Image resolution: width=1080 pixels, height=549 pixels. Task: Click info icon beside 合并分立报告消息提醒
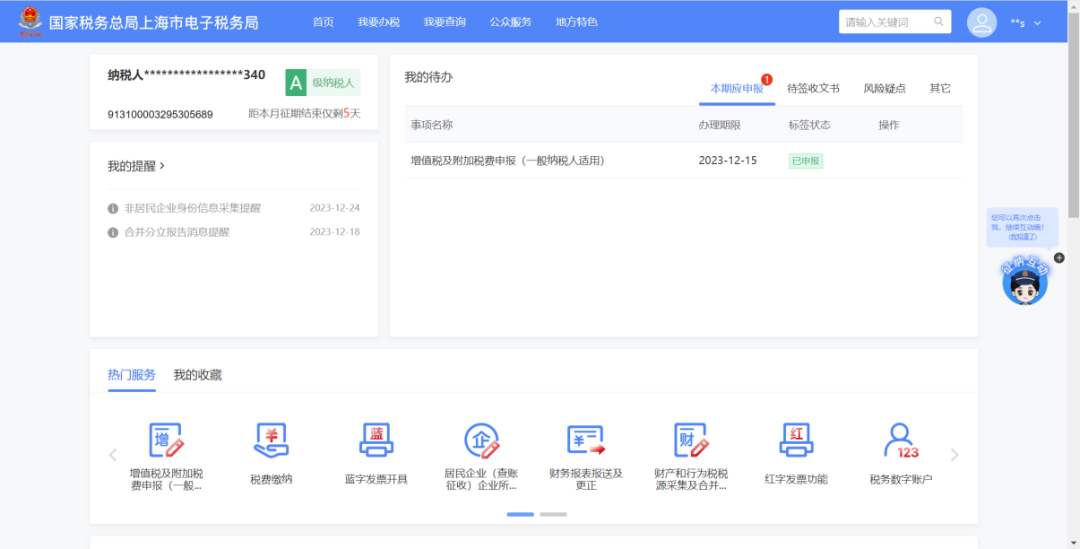point(113,233)
